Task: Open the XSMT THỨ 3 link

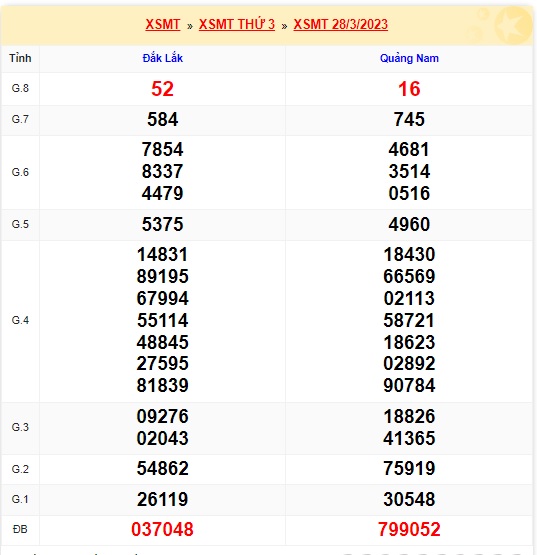Action: 236,24
